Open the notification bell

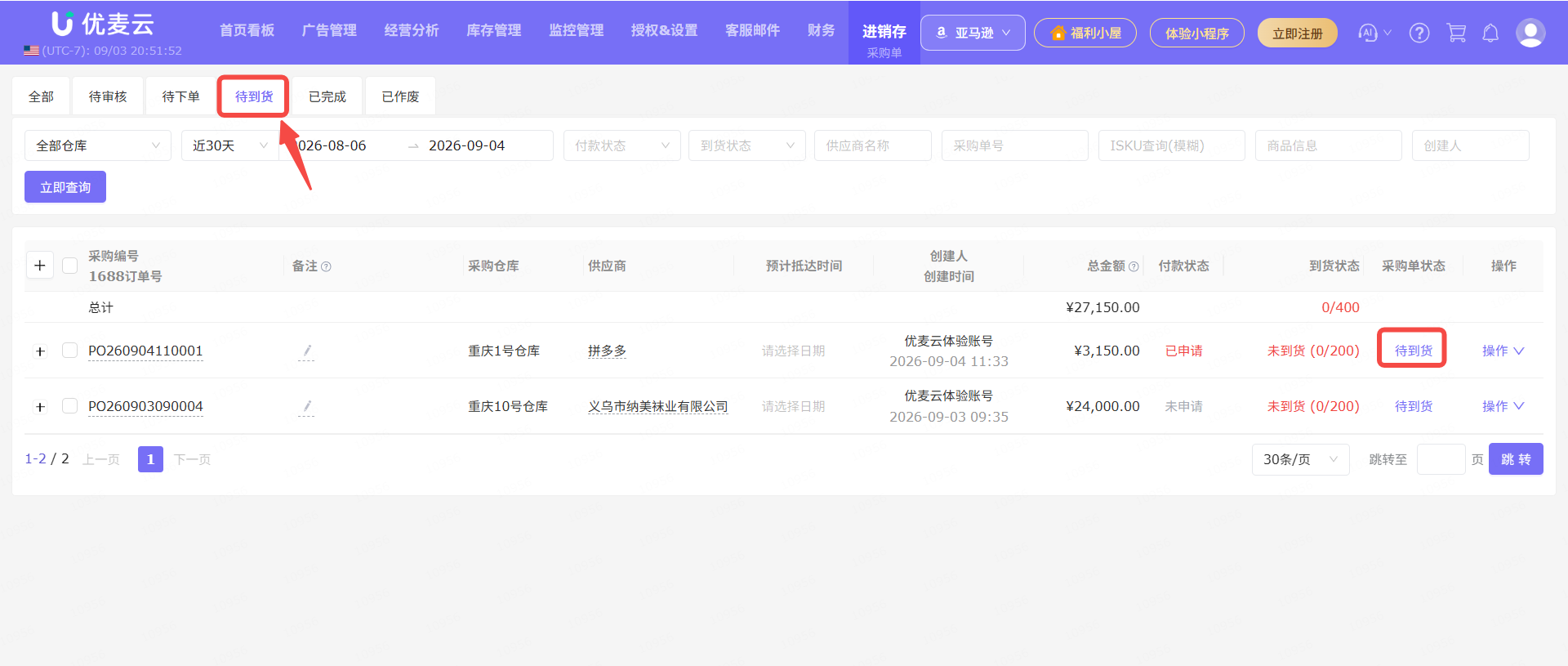(1490, 33)
